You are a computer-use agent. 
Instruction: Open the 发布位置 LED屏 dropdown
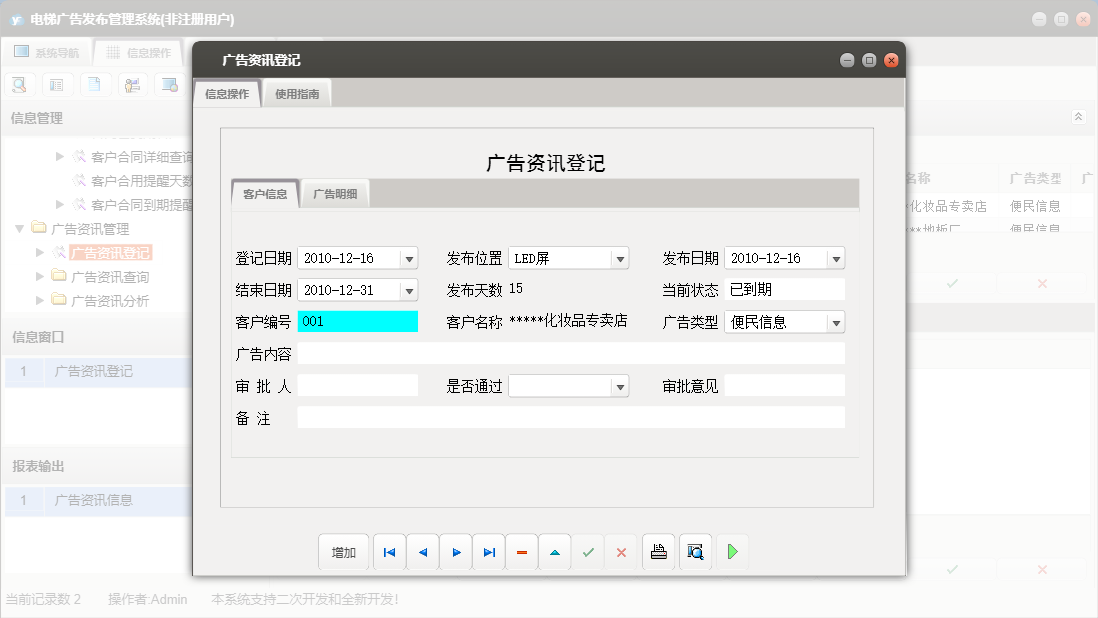tap(621, 257)
